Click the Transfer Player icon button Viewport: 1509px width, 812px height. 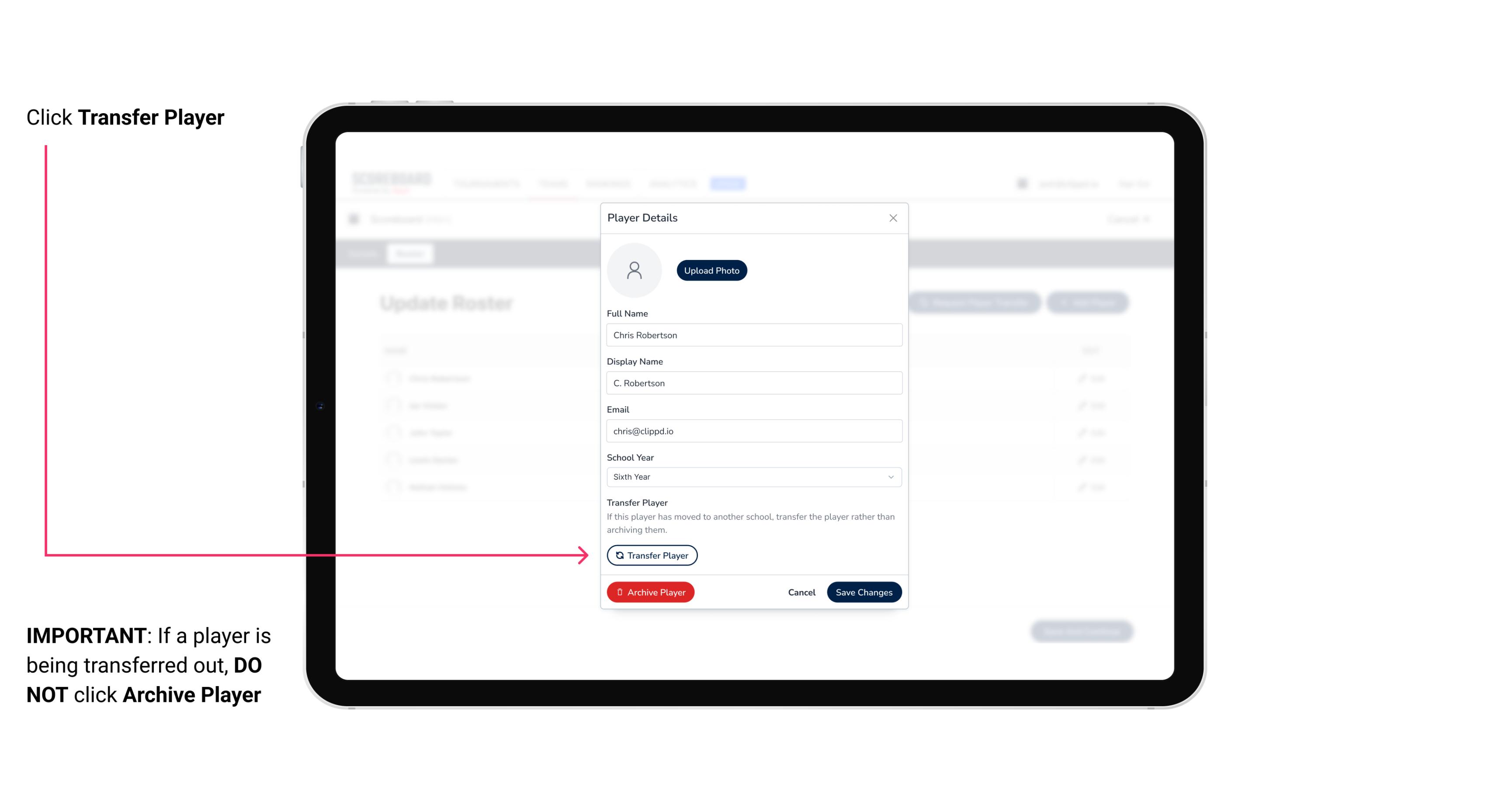click(651, 555)
